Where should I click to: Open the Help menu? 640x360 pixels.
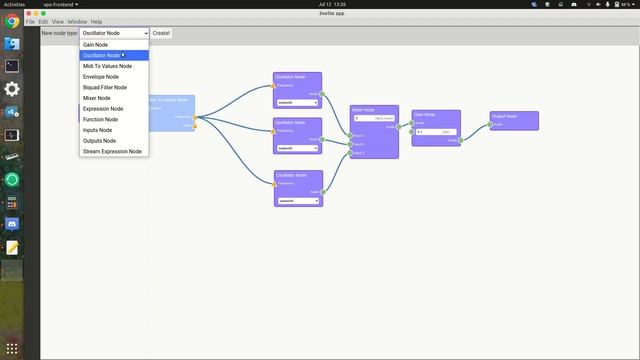click(96, 22)
